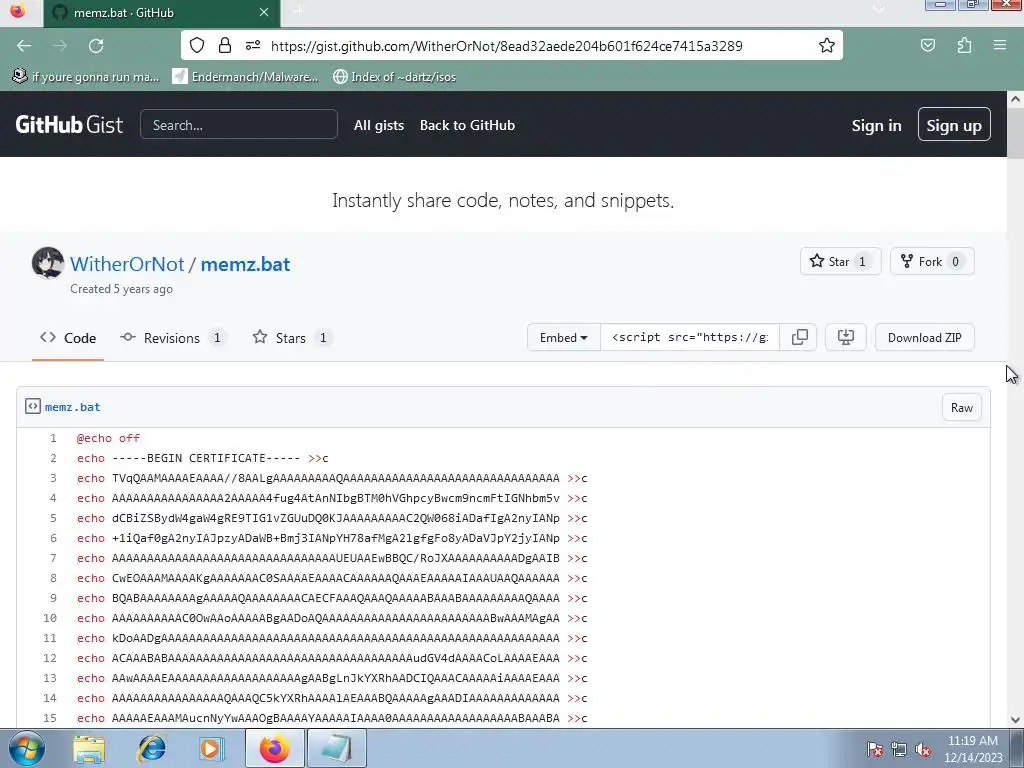This screenshot has width=1024, height=768.
Task: Open the WitherOrNot user profile link
Action: [x=127, y=264]
